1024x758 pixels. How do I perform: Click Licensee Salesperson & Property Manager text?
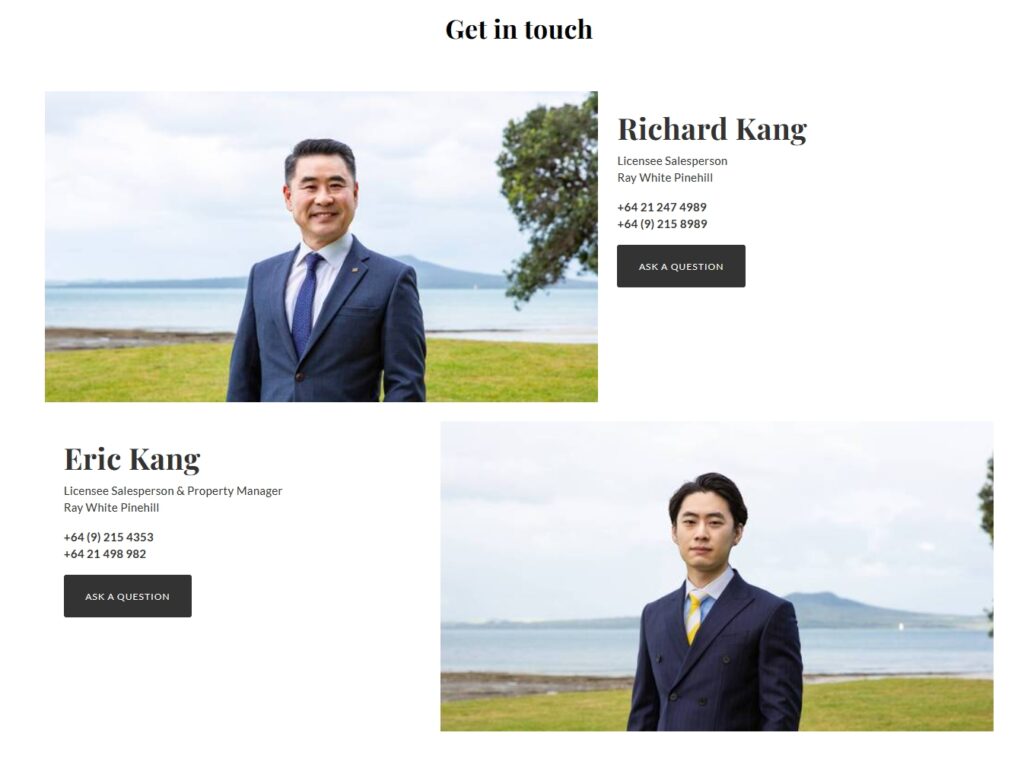click(173, 490)
